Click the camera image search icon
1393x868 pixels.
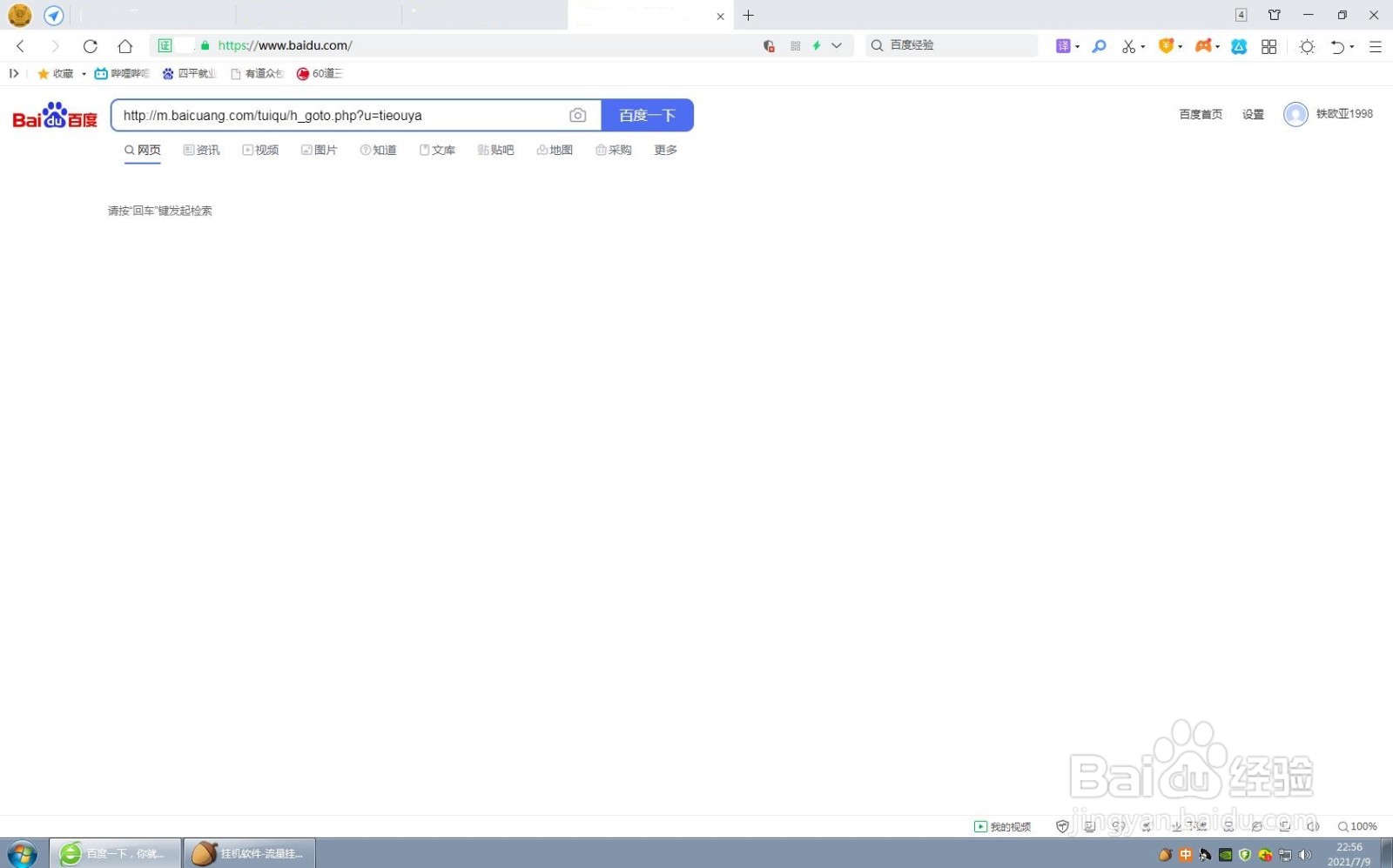(x=577, y=115)
